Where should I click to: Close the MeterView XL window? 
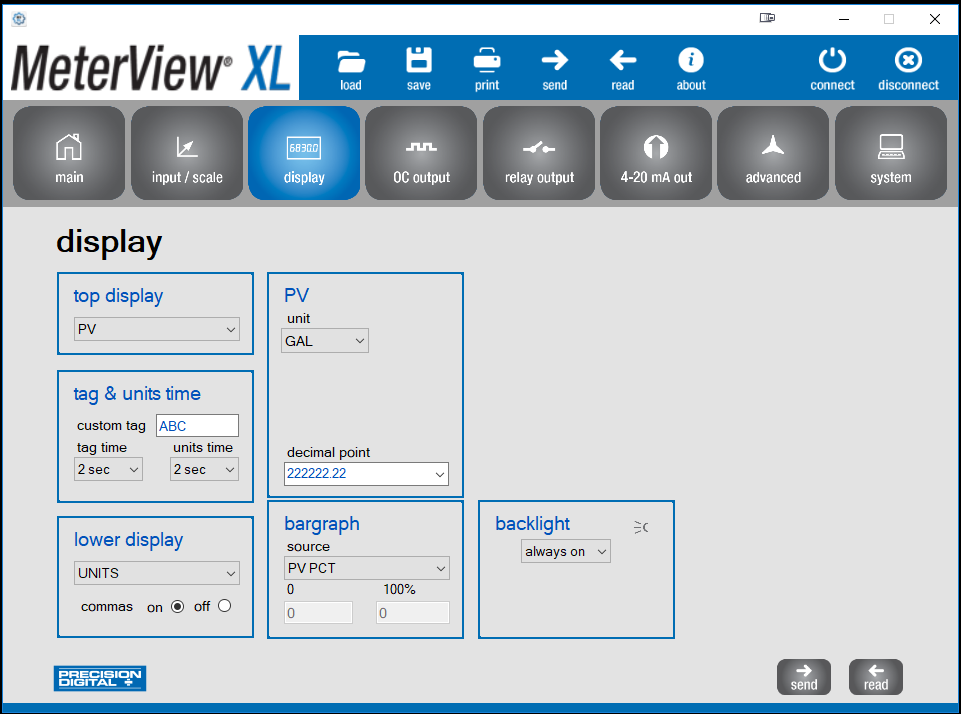click(x=935, y=19)
